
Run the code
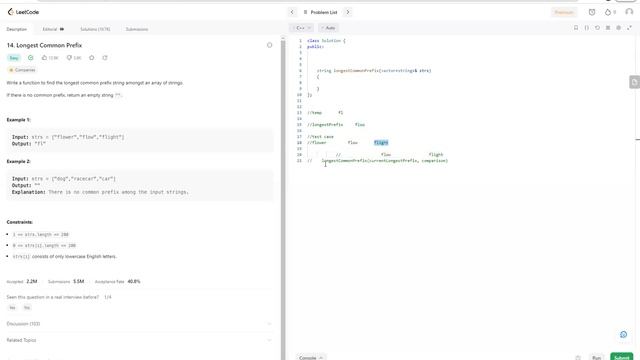tap(596, 358)
